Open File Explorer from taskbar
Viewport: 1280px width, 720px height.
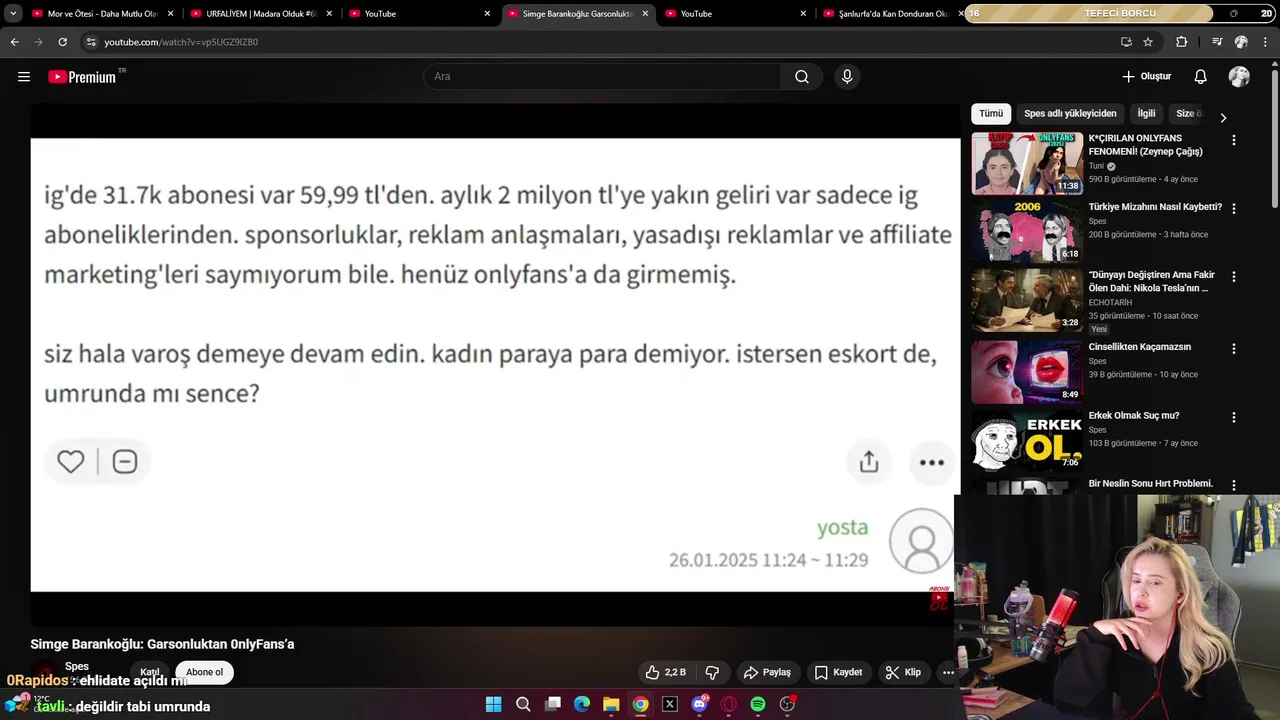611,704
